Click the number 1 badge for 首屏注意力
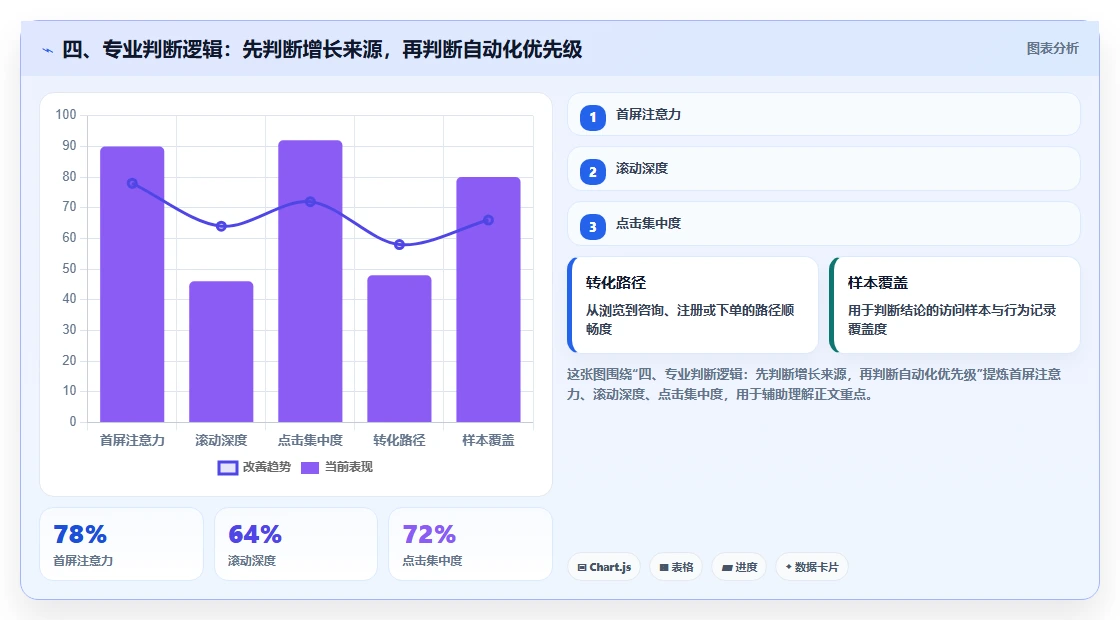 (592, 117)
